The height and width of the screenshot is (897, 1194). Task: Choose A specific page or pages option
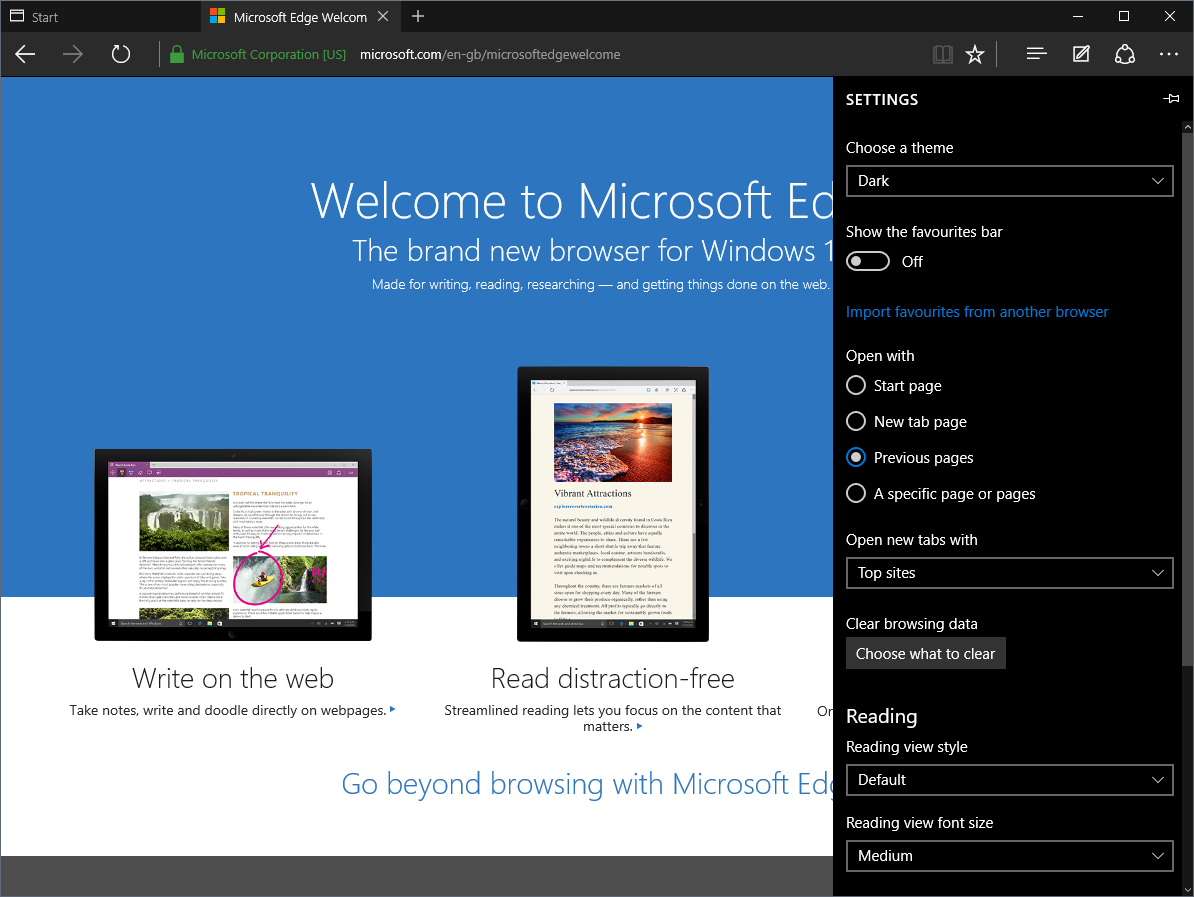point(856,494)
